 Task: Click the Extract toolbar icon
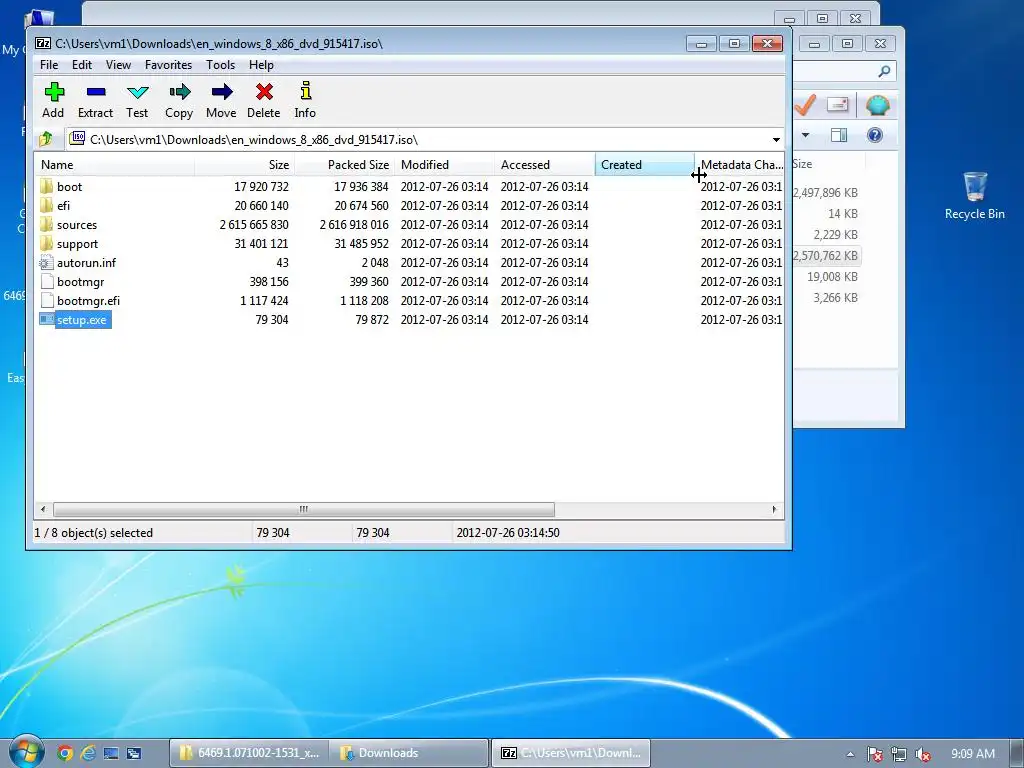[96, 92]
